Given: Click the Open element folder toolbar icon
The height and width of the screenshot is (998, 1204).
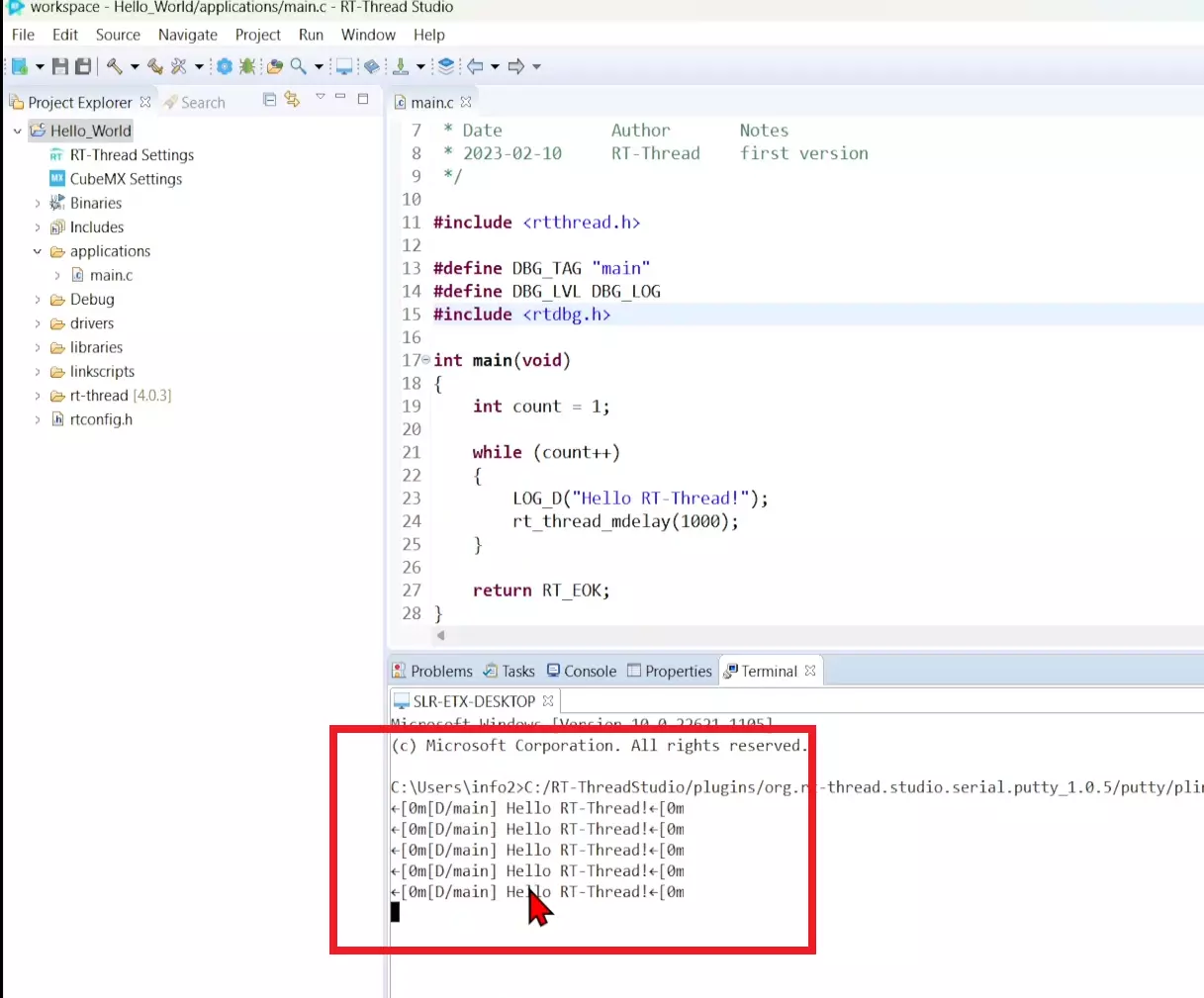Looking at the screenshot, I should click(275, 66).
